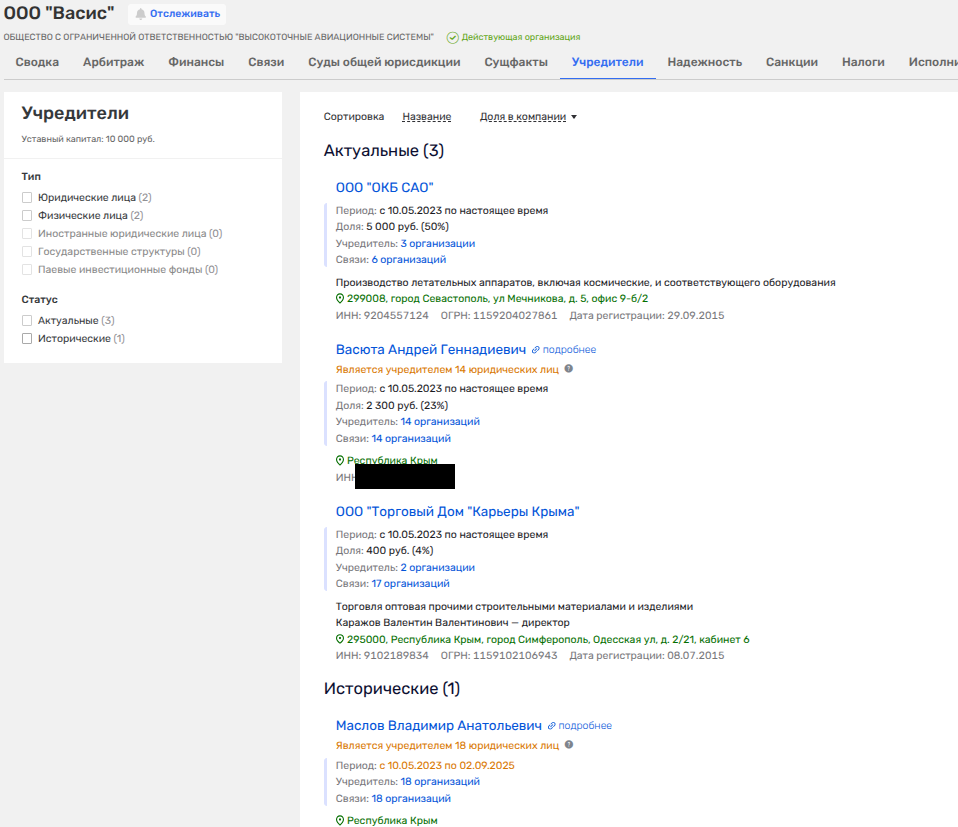Toggle the Актуальные status filter

pos(28,321)
